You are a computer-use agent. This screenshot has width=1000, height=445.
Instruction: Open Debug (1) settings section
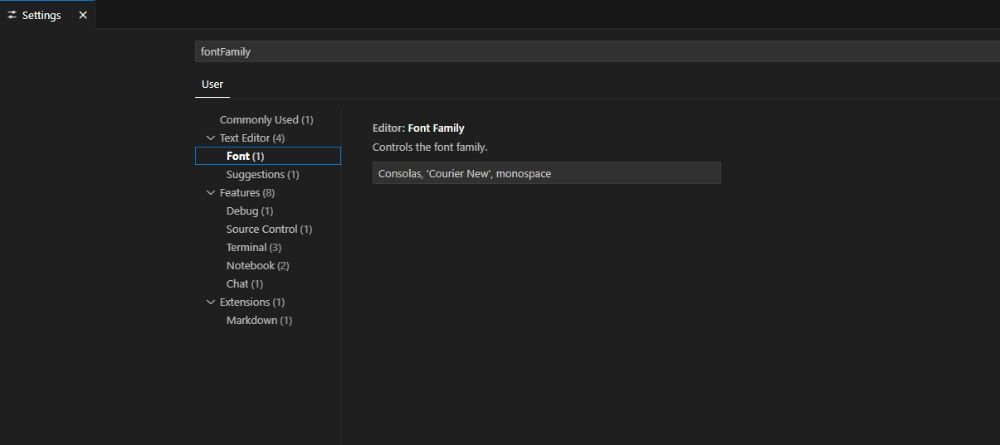249,211
